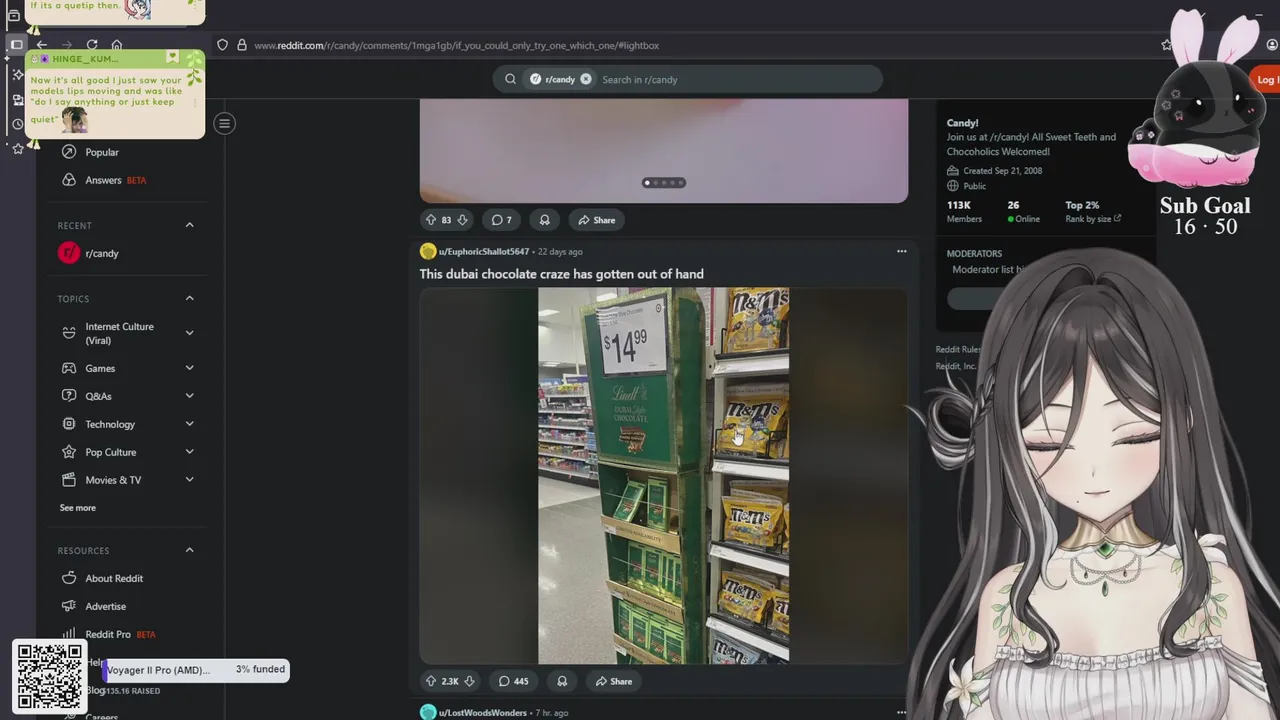
Task: Open EuphoricShallot5647's avatar
Action: pos(428,251)
